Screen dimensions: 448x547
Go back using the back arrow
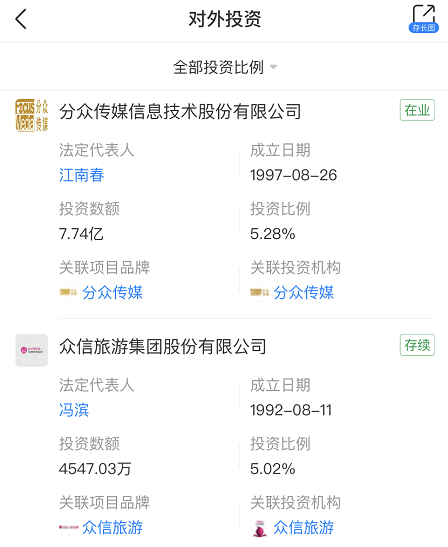[21, 19]
